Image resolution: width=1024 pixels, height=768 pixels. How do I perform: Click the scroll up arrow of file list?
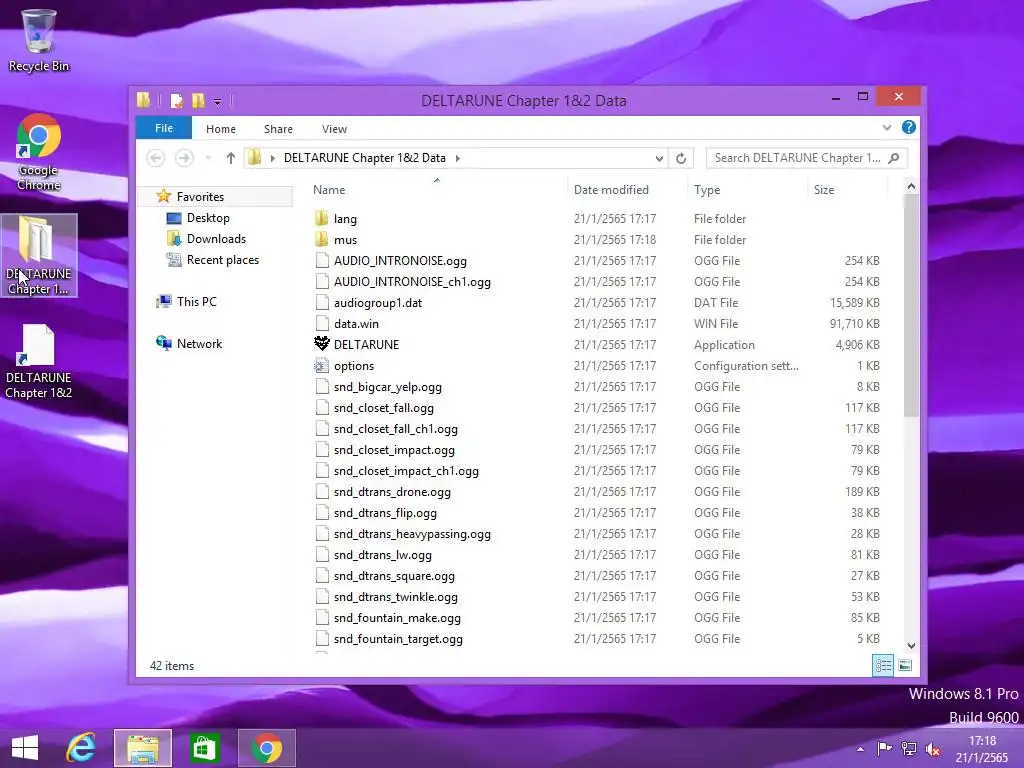[x=911, y=187]
